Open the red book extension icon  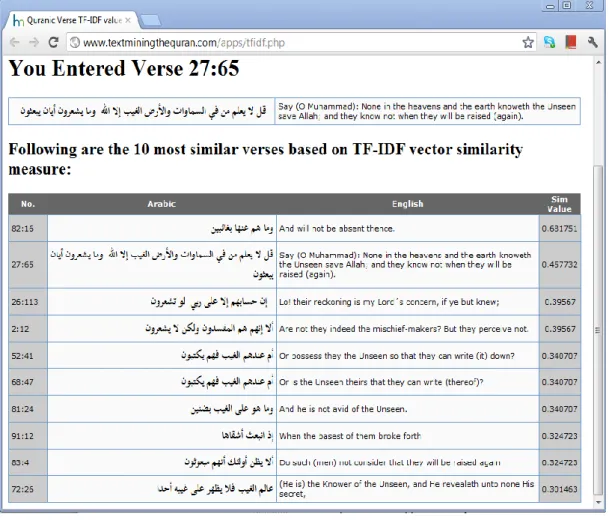(x=573, y=42)
